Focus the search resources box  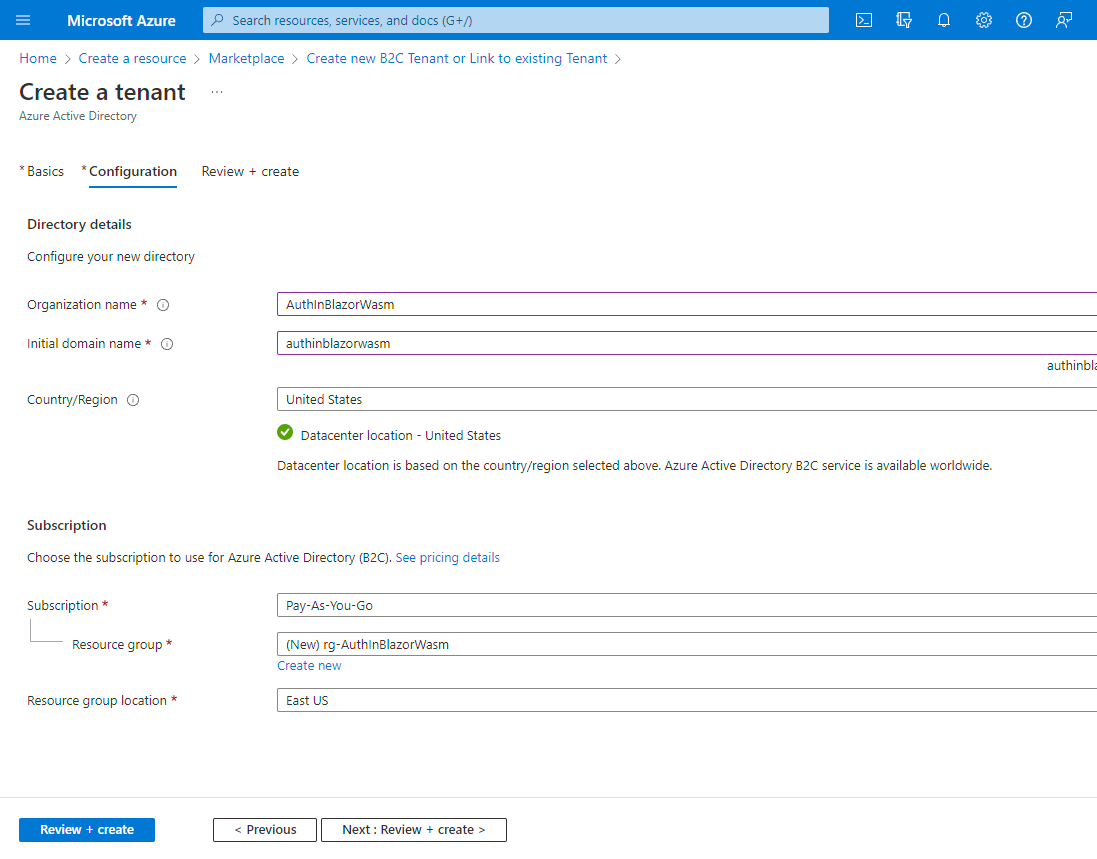[516, 20]
